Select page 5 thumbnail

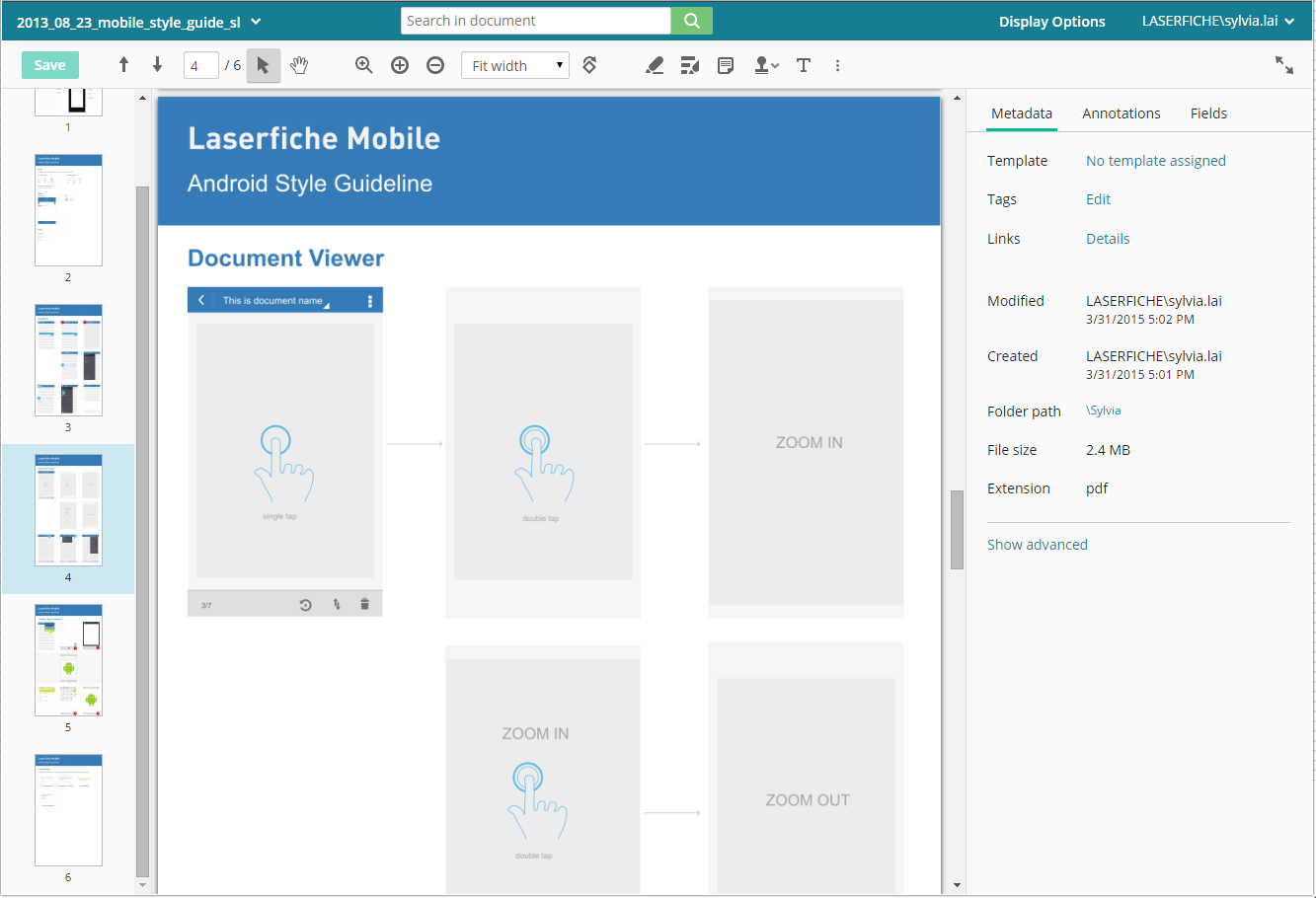click(68, 660)
